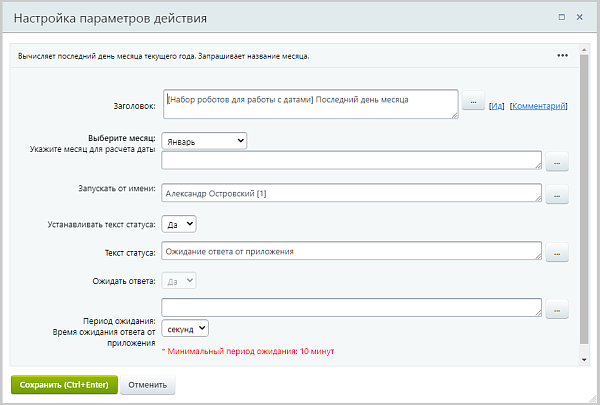Focus the Период ожидания value field
The image size is (600, 405).
351,308
